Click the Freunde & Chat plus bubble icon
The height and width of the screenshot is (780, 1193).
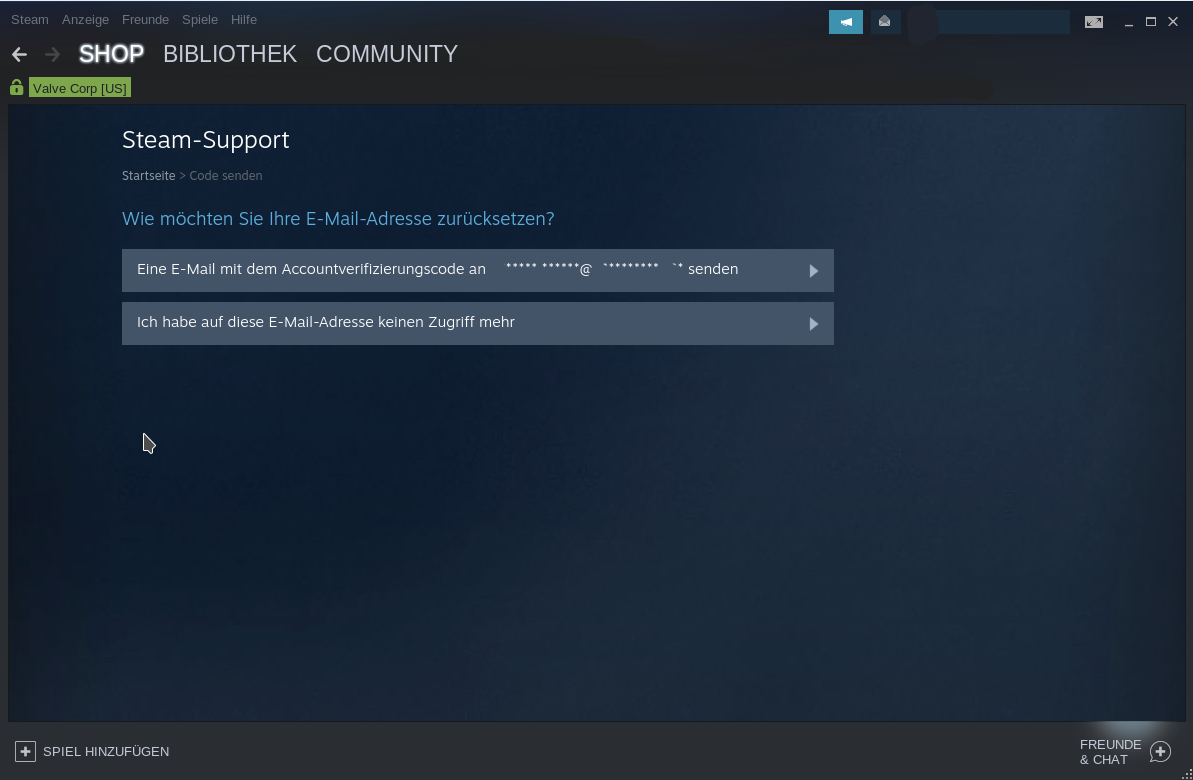point(1160,752)
